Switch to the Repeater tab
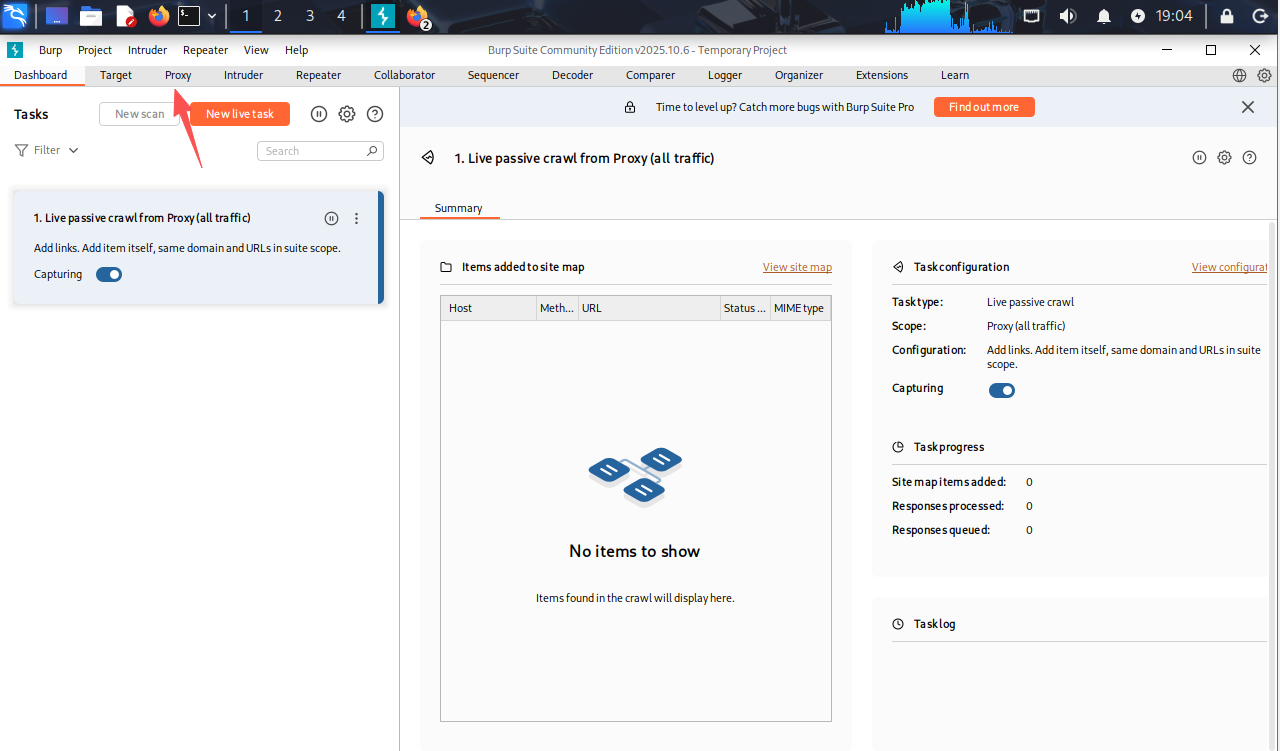Image resolution: width=1280 pixels, height=751 pixels. pyautogui.click(x=318, y=75)
